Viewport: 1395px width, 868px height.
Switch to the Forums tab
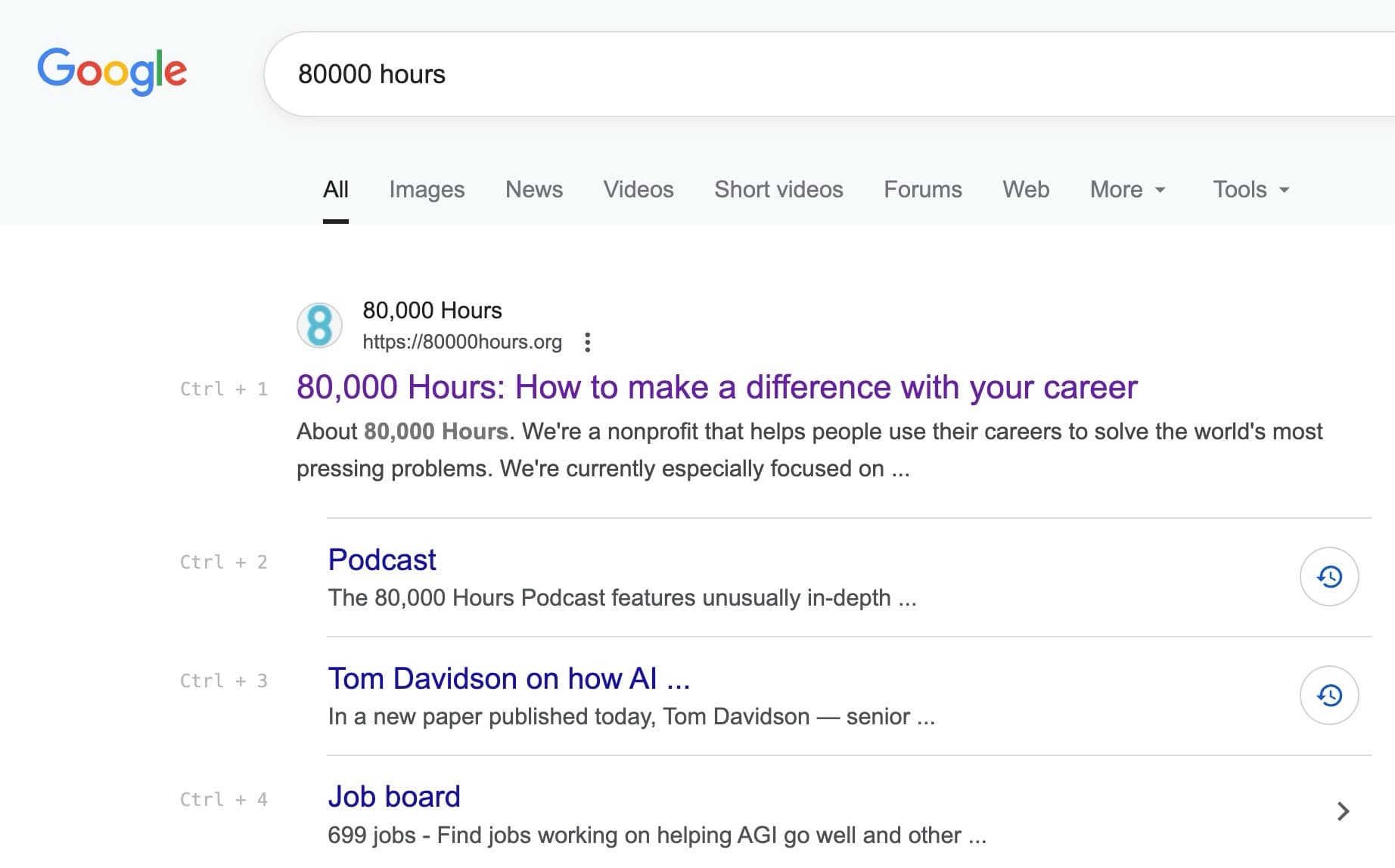click(x=923, y=189)
